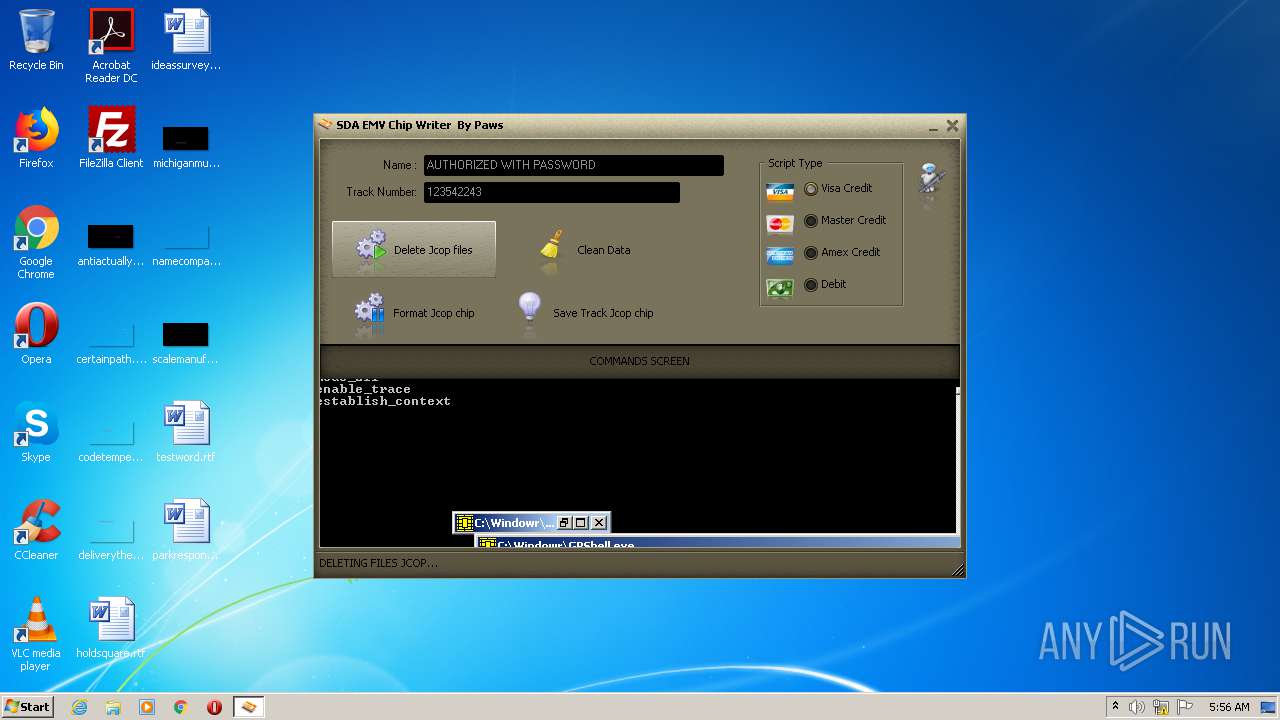Screen dimensions: 1280x720
Task: Select the scalemanuf desktop file
Action: (x=186, y=342)
